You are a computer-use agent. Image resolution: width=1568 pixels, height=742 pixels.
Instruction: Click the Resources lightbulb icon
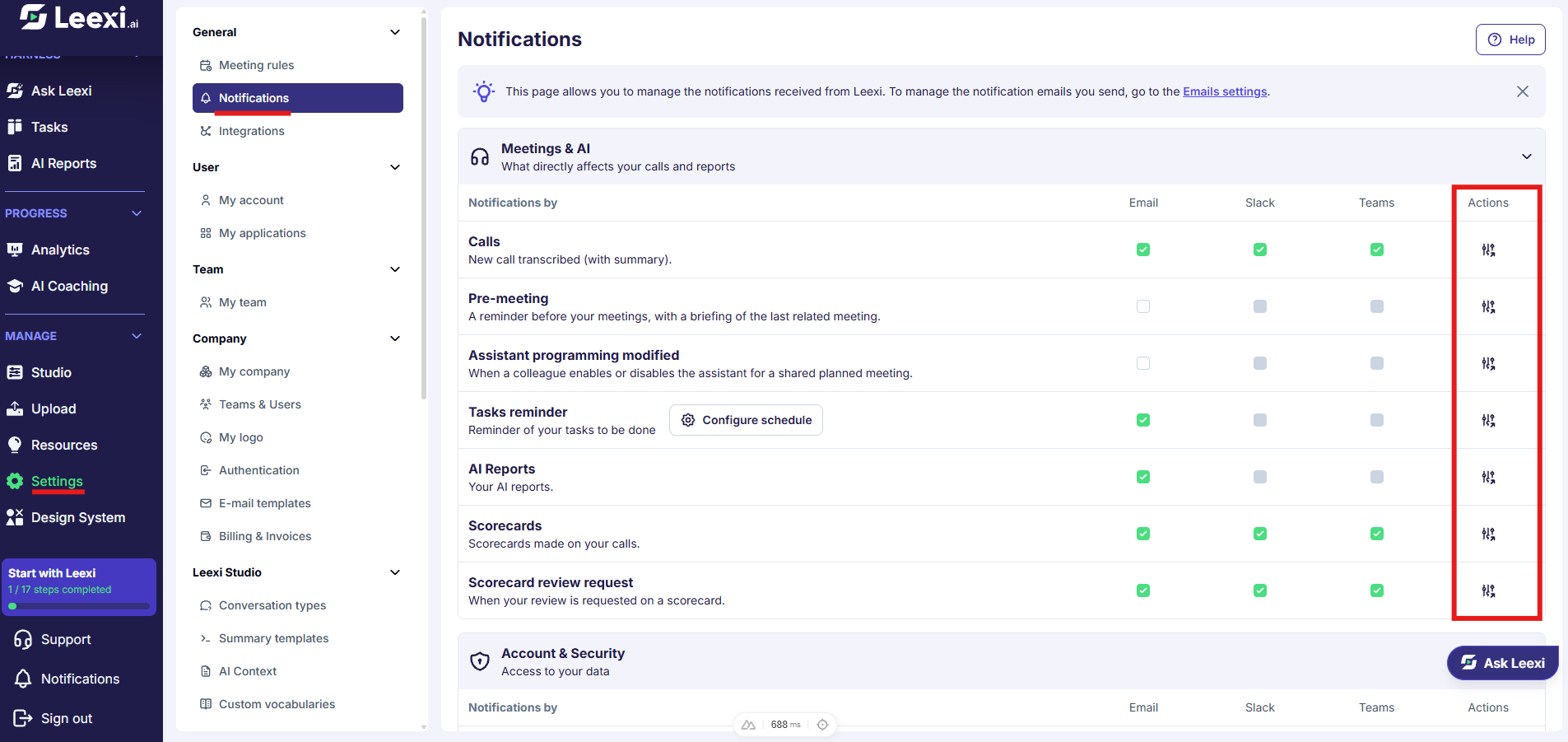coord(15,445)
